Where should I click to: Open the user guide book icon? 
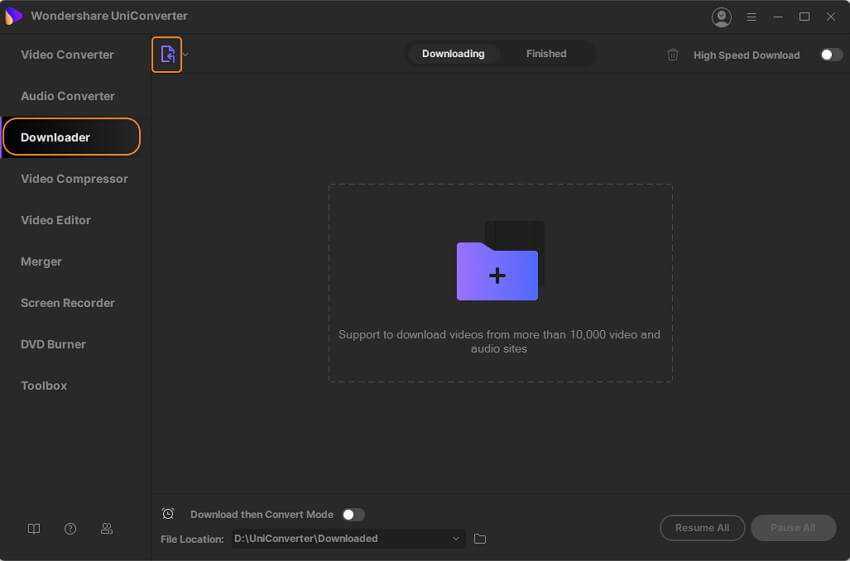click(34, 529)
